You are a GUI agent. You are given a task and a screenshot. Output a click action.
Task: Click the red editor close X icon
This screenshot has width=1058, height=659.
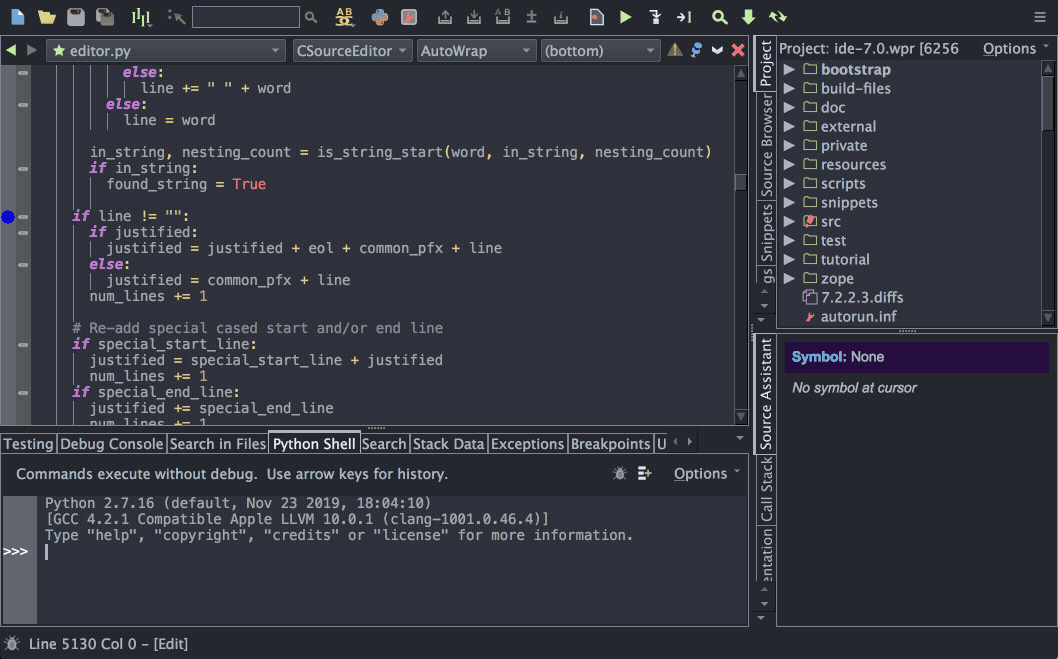click(x=738, y=50)
